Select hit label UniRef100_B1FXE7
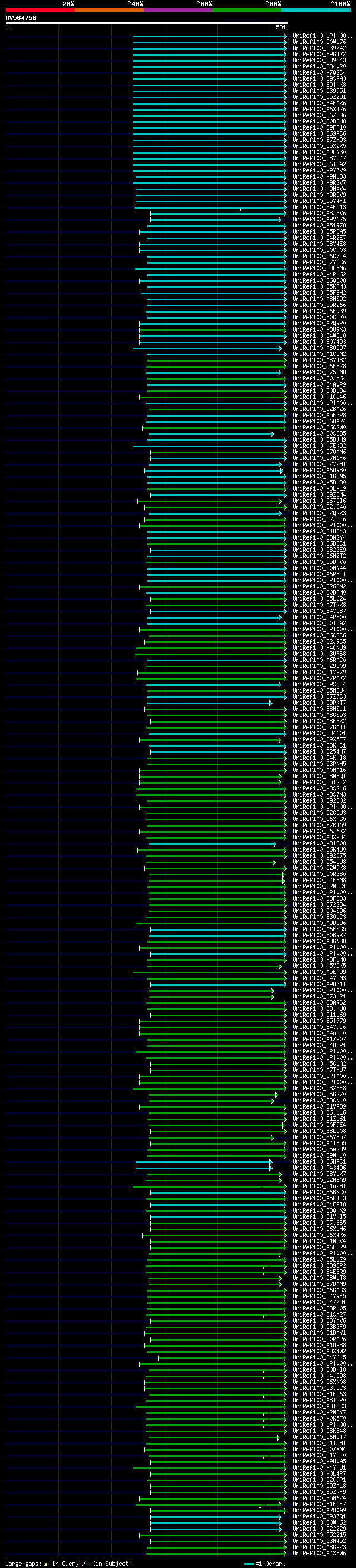The image size is (356, 1568). (319, 1504)
